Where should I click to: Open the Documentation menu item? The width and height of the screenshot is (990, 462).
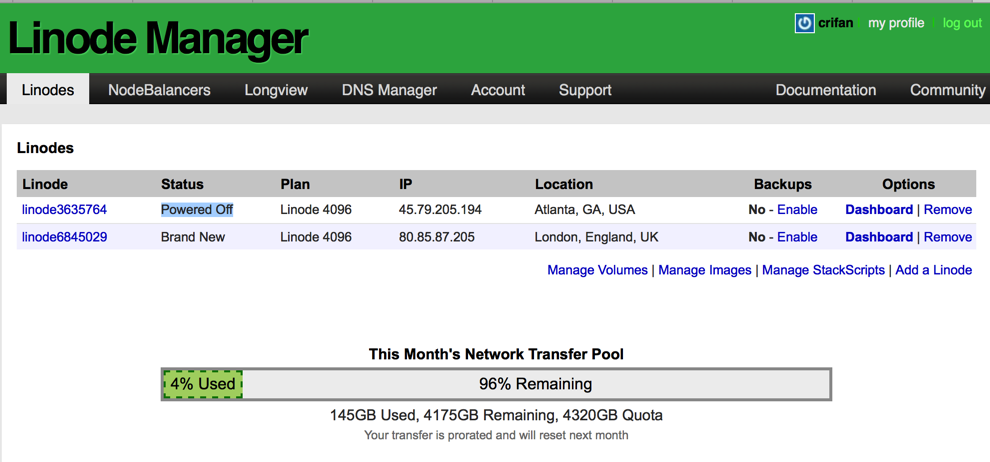click(x=825, y=90)
